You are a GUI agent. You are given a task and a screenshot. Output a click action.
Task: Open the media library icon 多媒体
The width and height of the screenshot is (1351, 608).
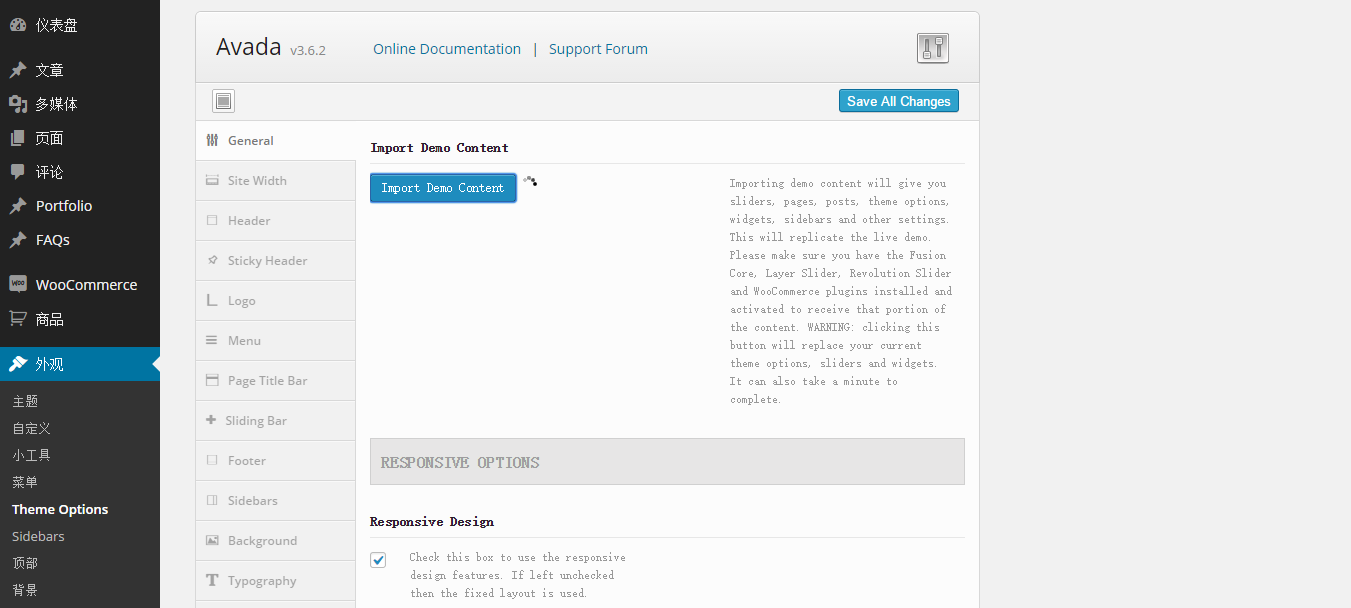[18, 104]
